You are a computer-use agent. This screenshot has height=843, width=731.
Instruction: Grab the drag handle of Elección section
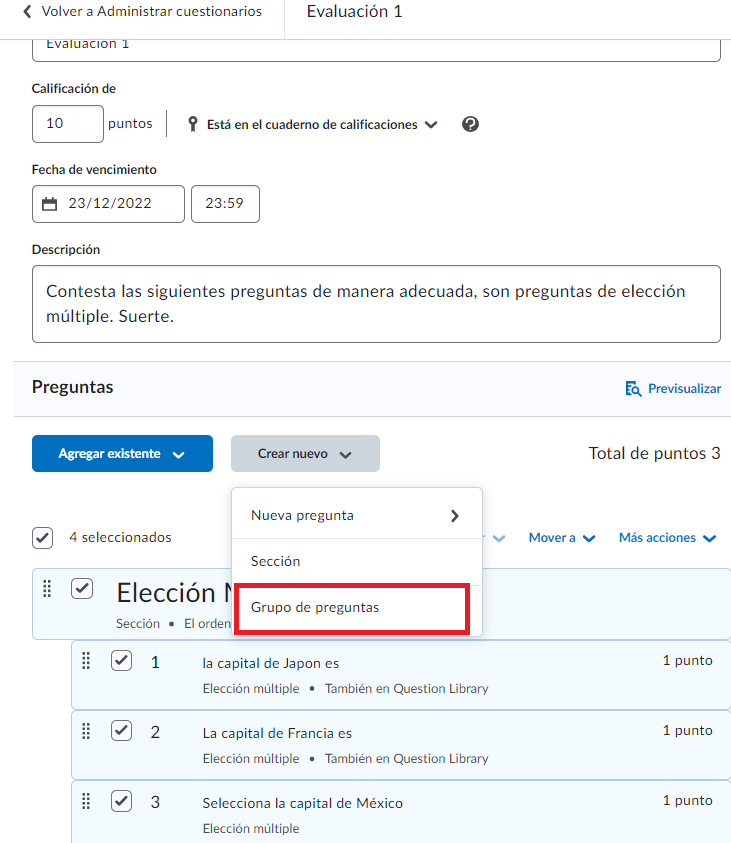coord(47,589)
